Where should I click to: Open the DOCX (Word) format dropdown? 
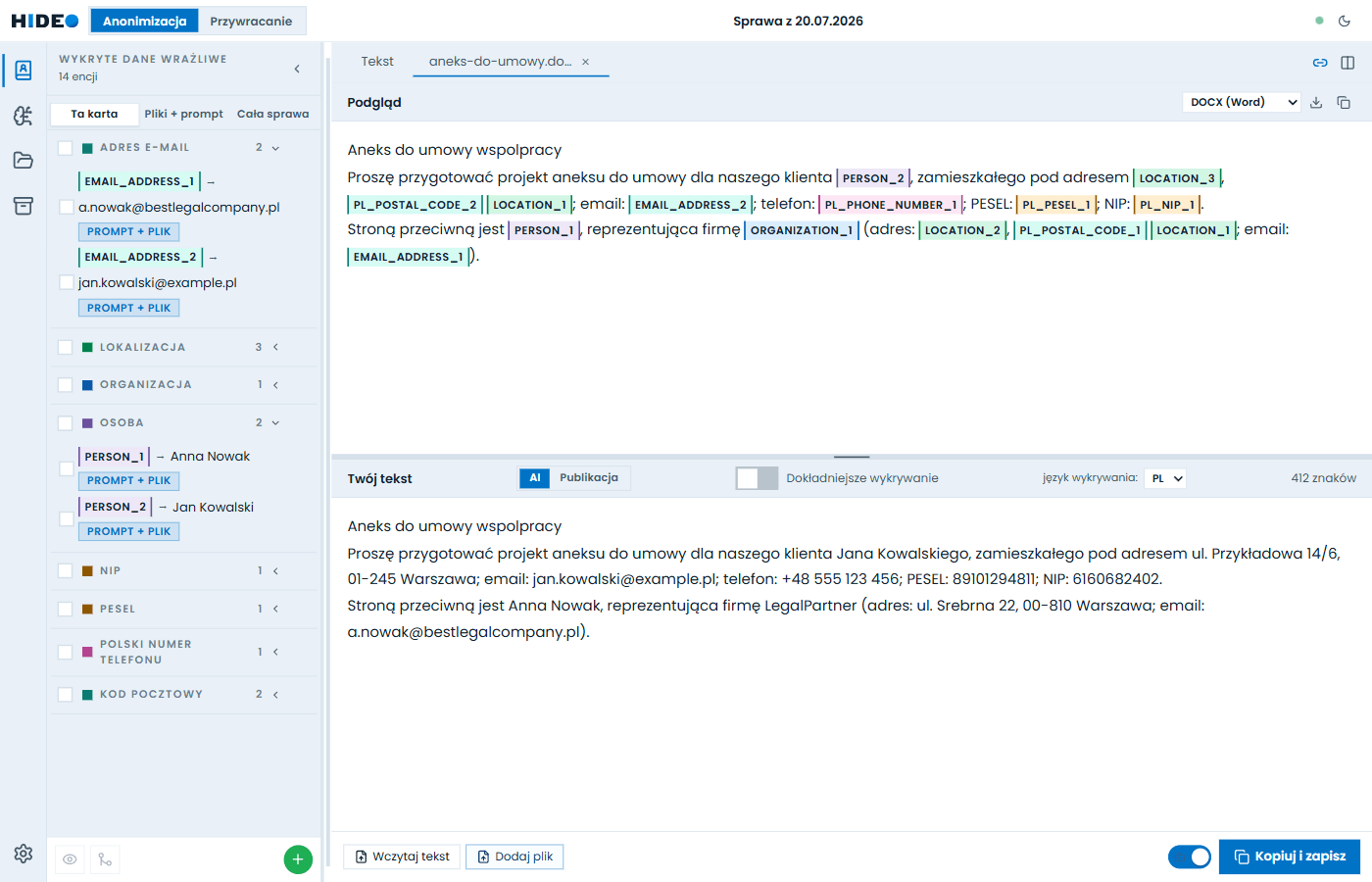1242,102
